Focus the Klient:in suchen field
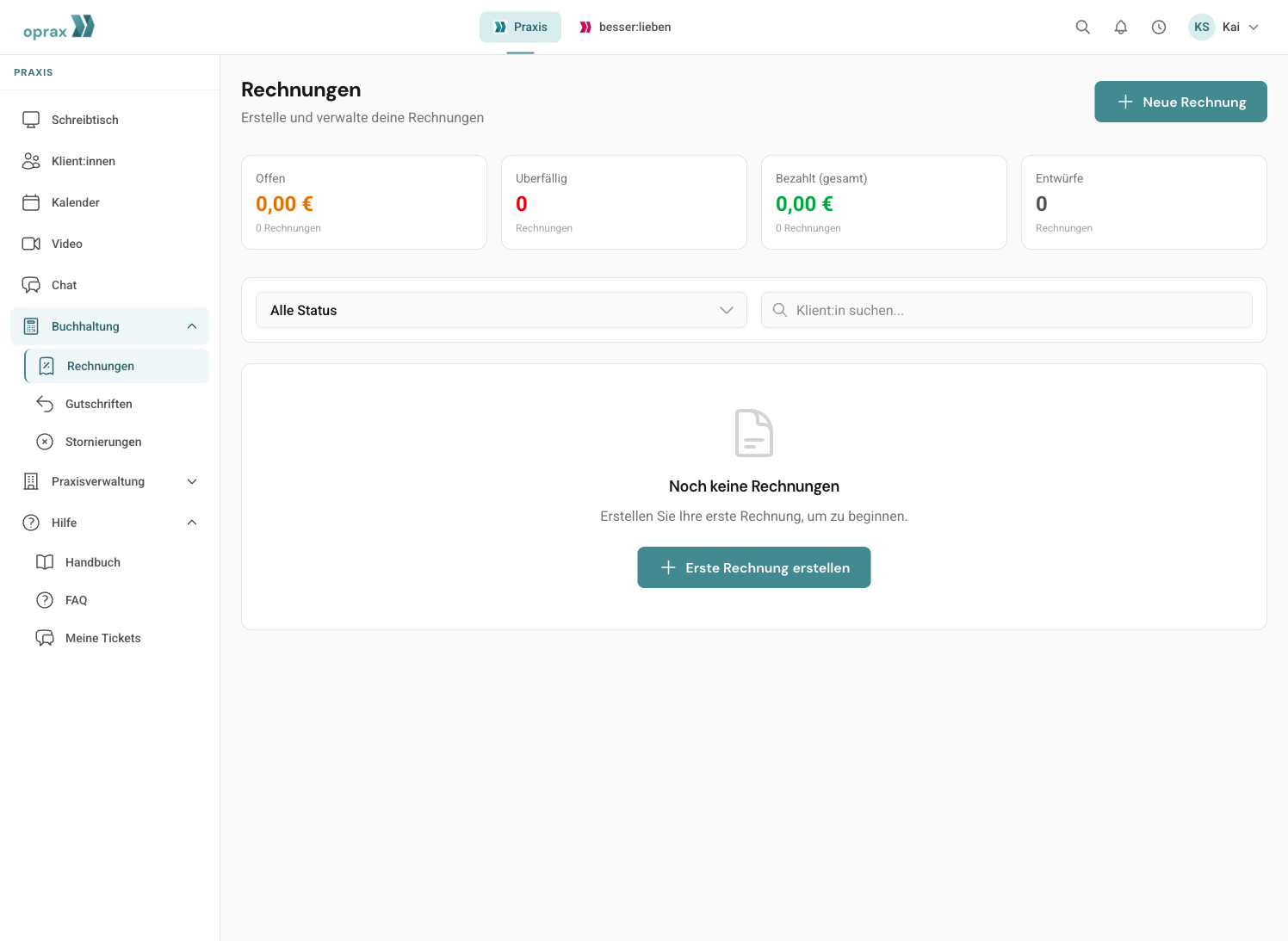 (1006, 310)
